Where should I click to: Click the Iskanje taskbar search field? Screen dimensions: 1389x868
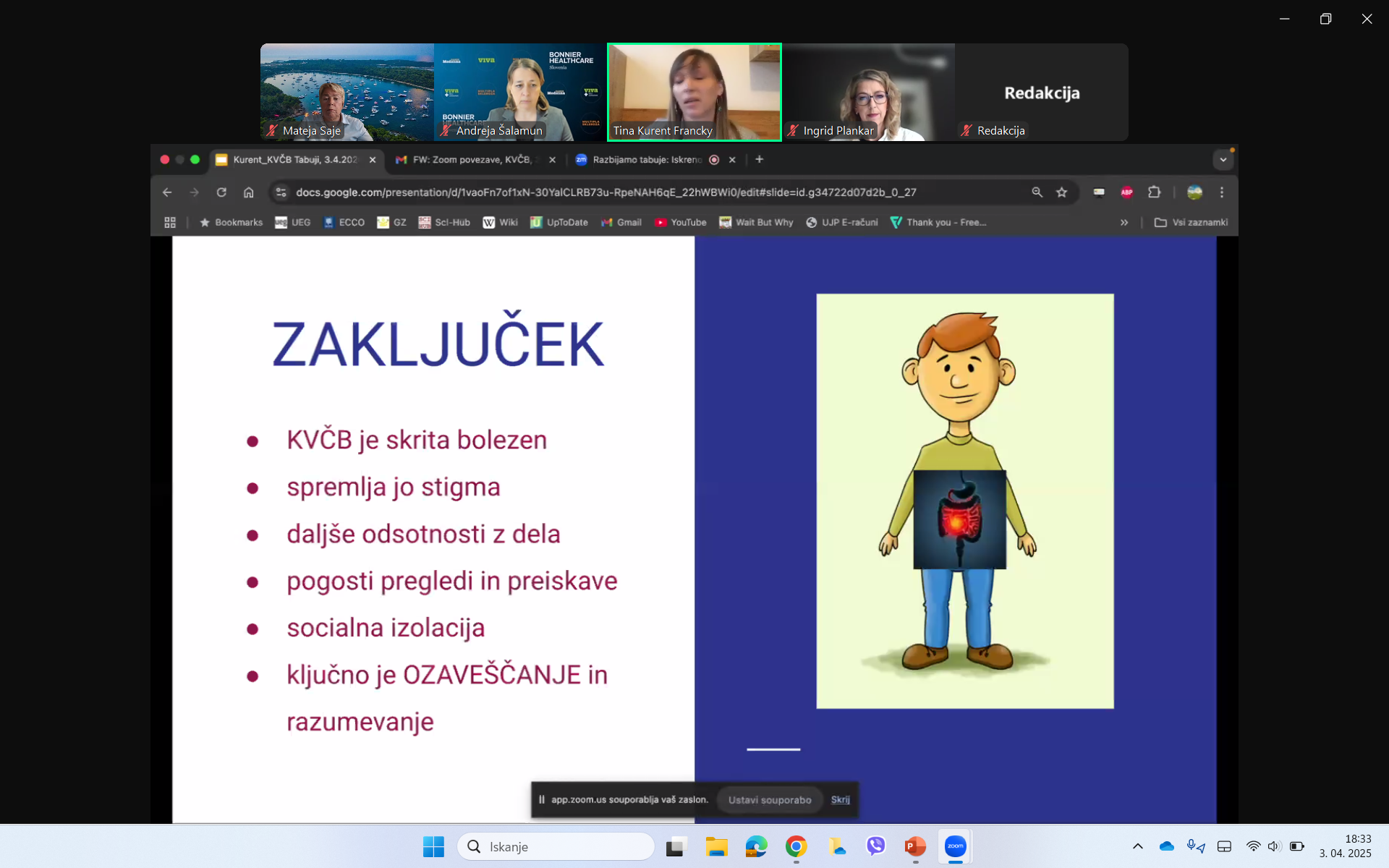557,846
